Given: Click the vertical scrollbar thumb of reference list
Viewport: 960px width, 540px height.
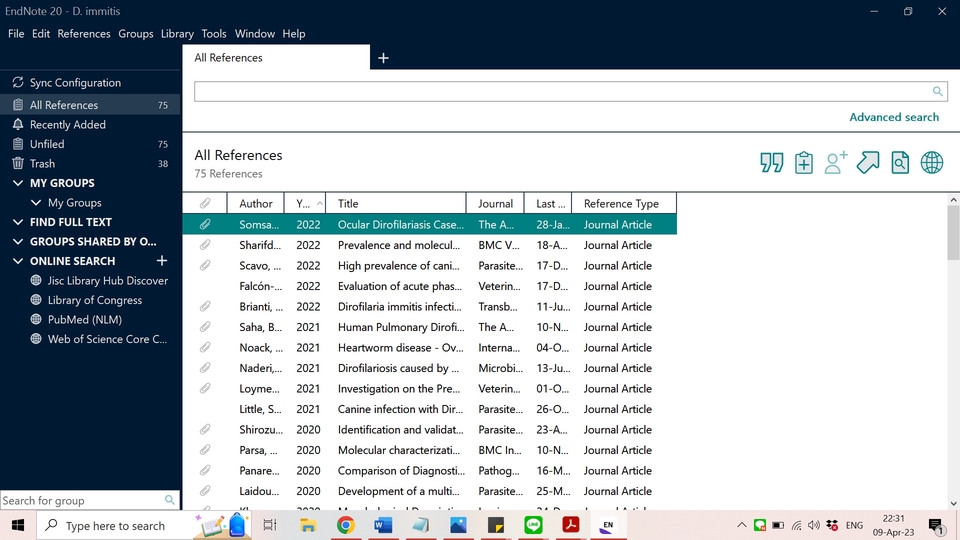Looking at the screenshot, I should click(x=953, y=233).
